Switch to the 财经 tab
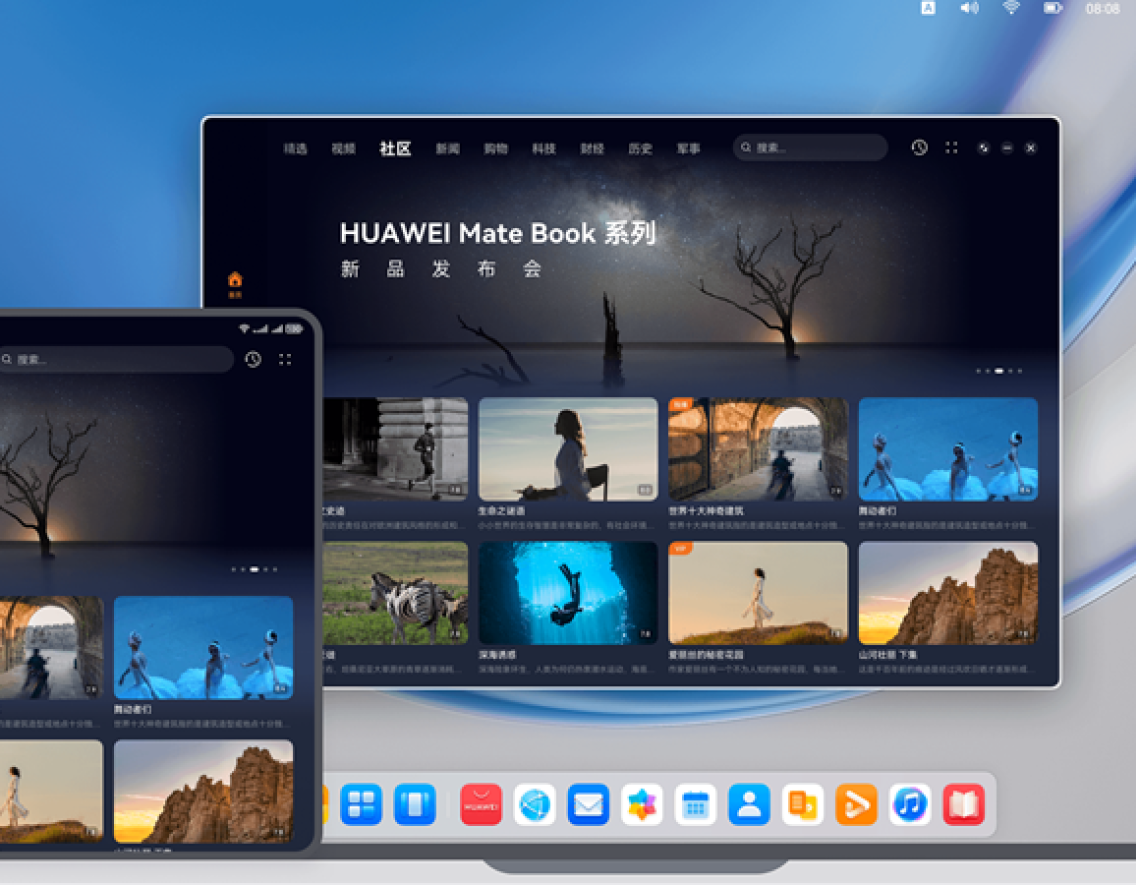The image size is (1136, 885). pos(592,148)
